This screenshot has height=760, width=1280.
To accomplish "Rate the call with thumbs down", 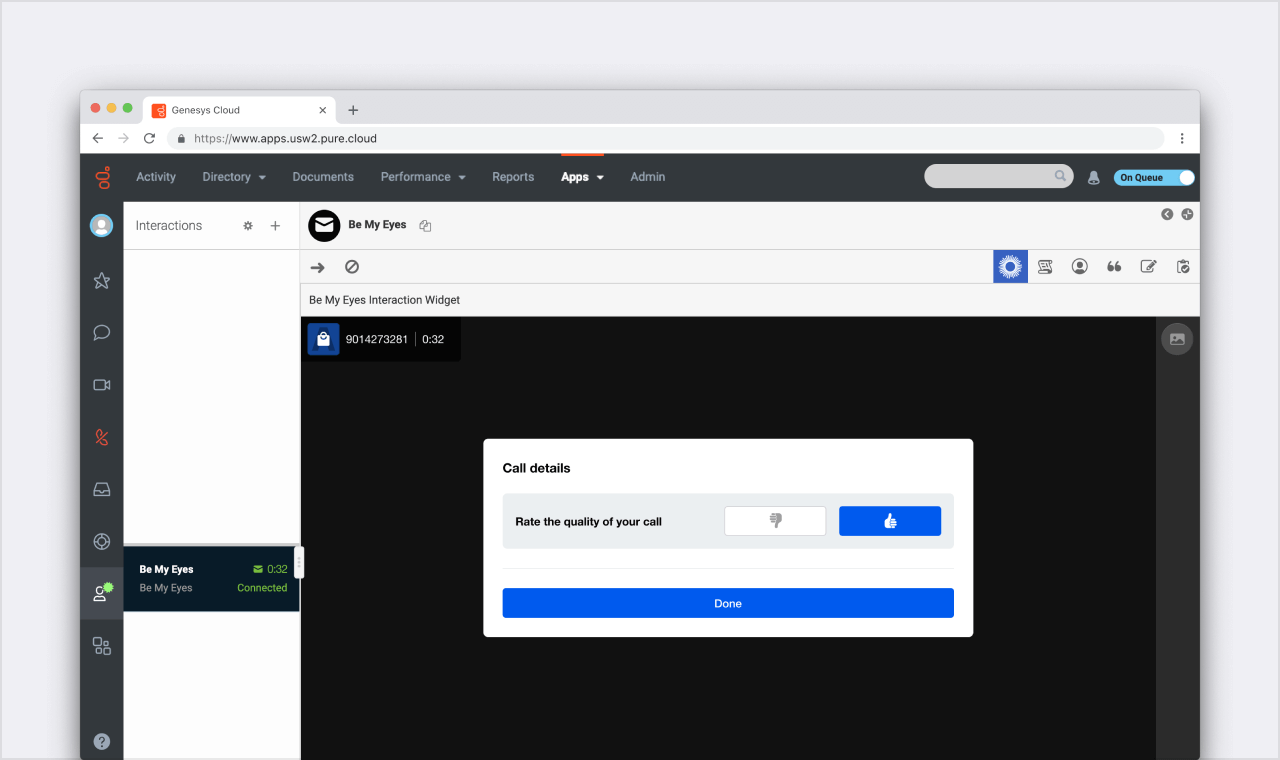I will (x=775, y=521).
